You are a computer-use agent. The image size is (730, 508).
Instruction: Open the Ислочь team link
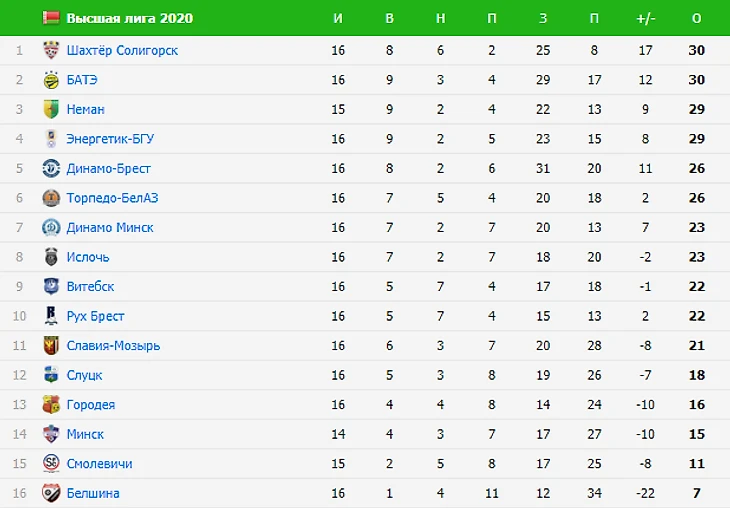click(88, 257)
